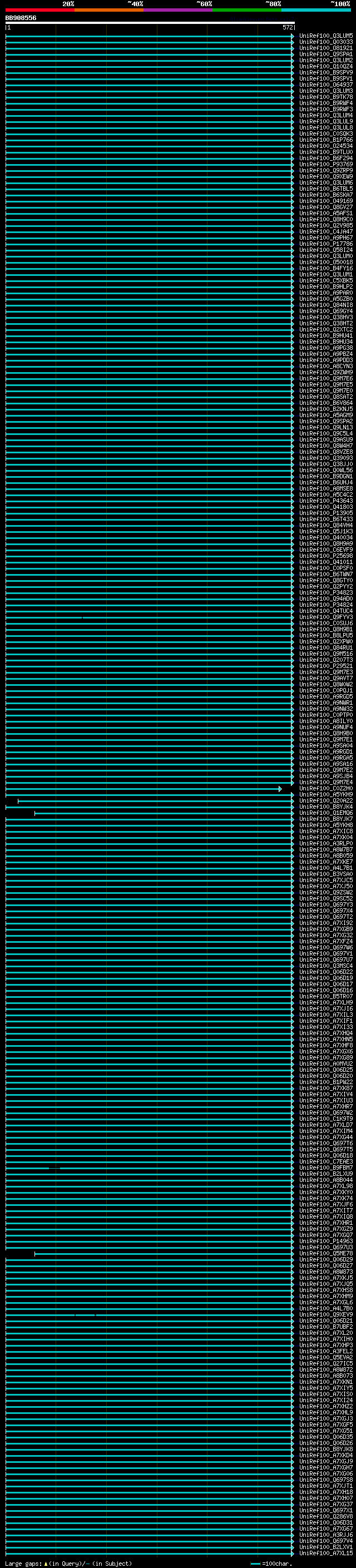Select row UniRef100_Q3LUL9
The height and width of the screenshot is (1568, 356).
pyautogui.click(x=326, y=121)
